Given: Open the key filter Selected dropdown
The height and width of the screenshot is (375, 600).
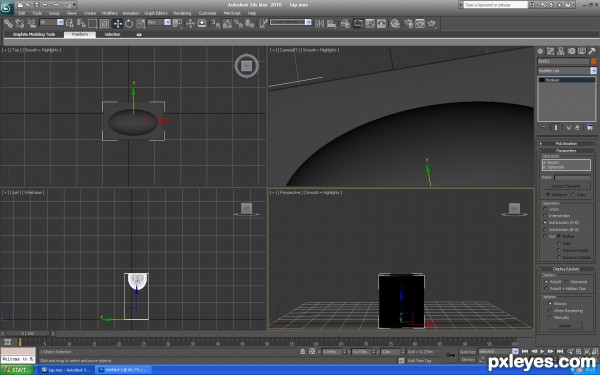Looking at the screenshot, I should [515, 351].
